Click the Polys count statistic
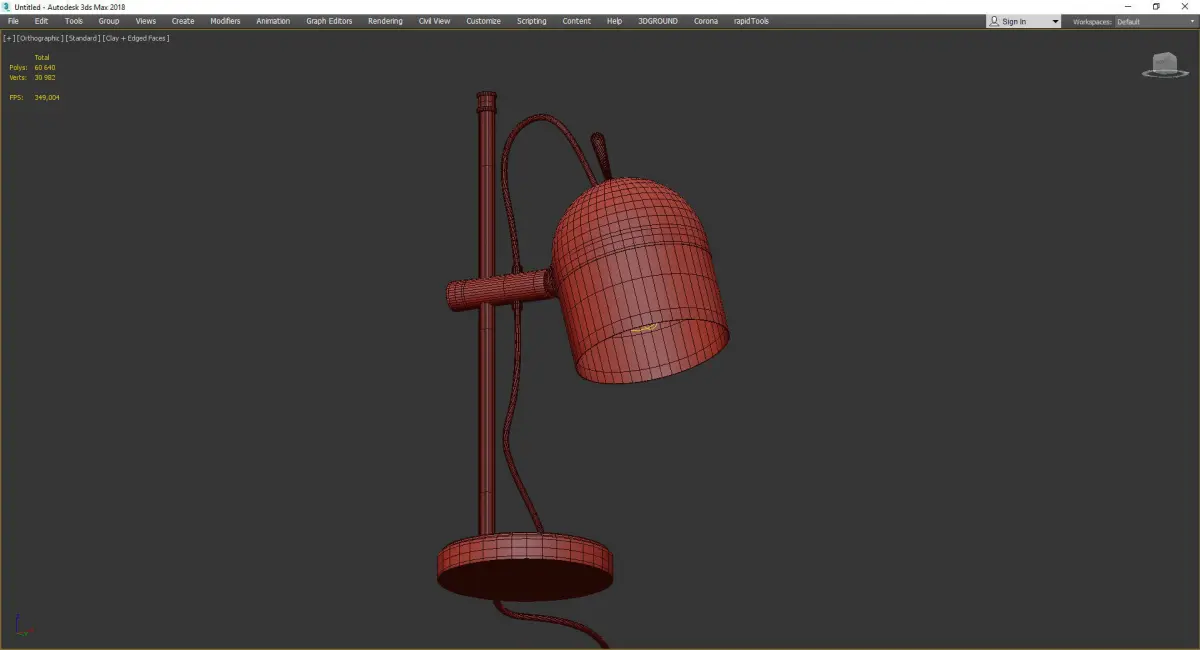This screenshot has width=1200, height=650. (32, 67)
